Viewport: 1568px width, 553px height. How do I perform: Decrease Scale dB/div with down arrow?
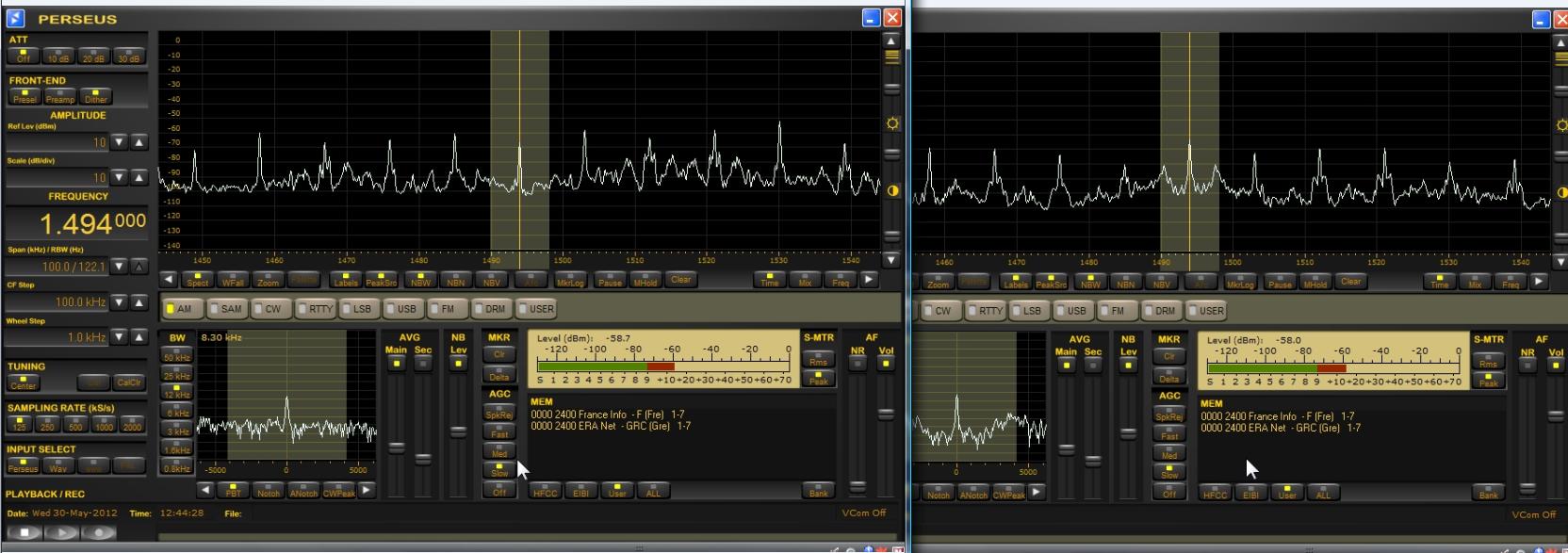point(119,177)
